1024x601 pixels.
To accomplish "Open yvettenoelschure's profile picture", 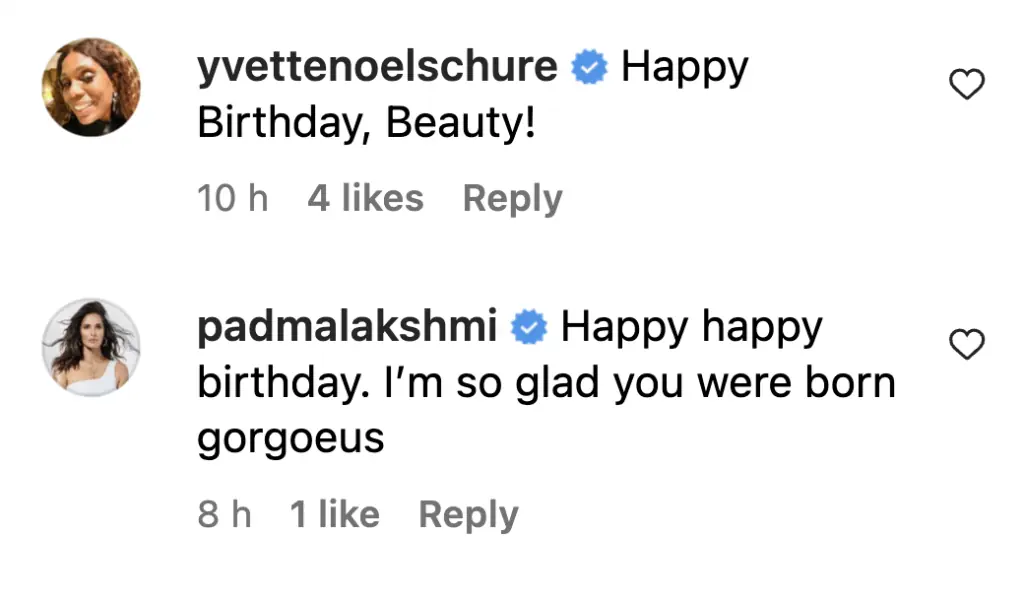I will [x=91, y=87].
